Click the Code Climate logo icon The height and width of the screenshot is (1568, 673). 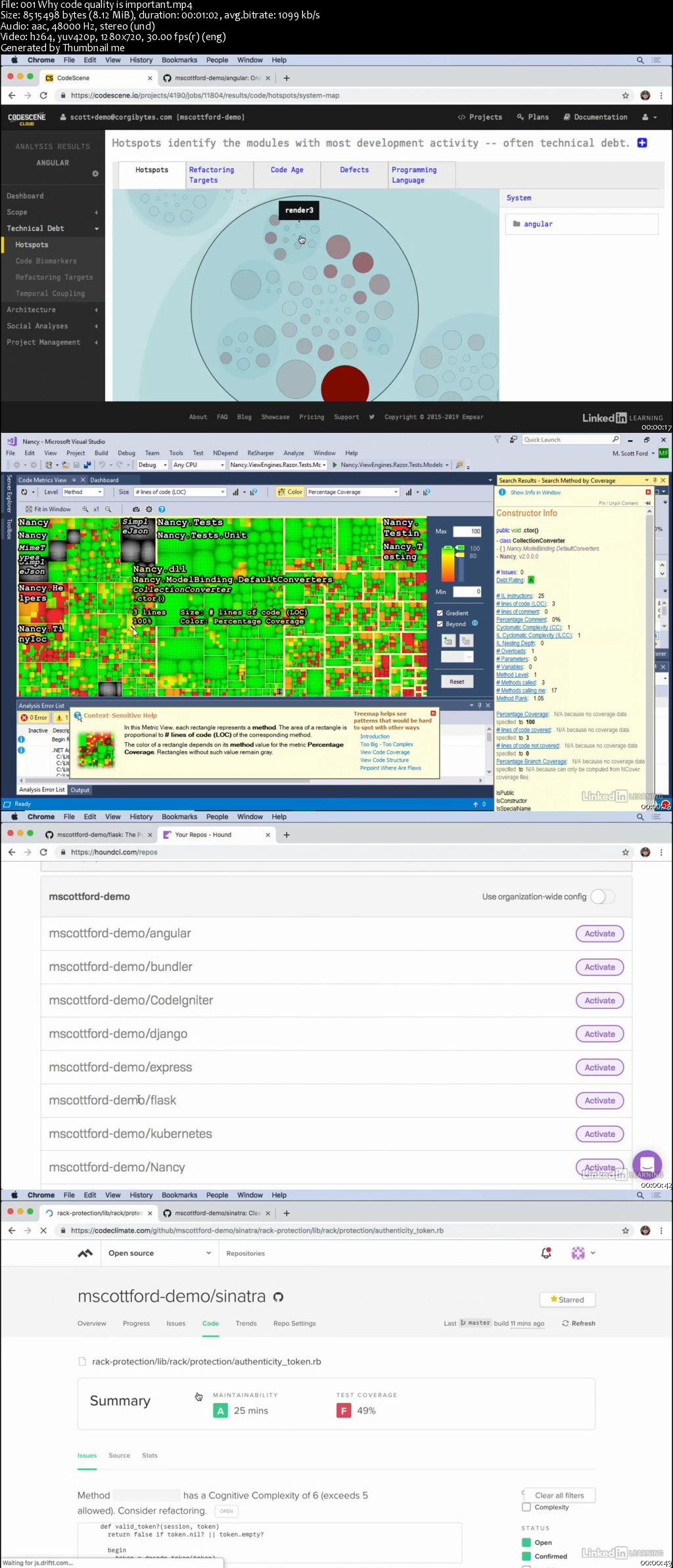click(85, 1253)
